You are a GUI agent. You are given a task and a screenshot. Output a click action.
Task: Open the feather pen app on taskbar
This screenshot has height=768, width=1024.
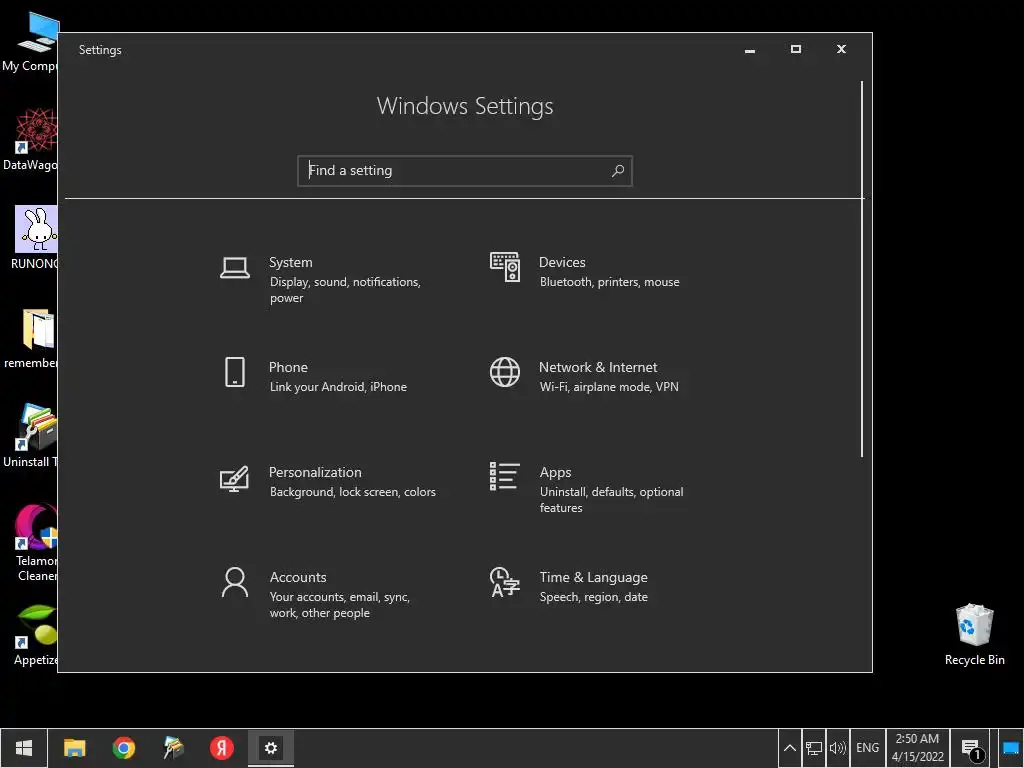tap(173, 748)
